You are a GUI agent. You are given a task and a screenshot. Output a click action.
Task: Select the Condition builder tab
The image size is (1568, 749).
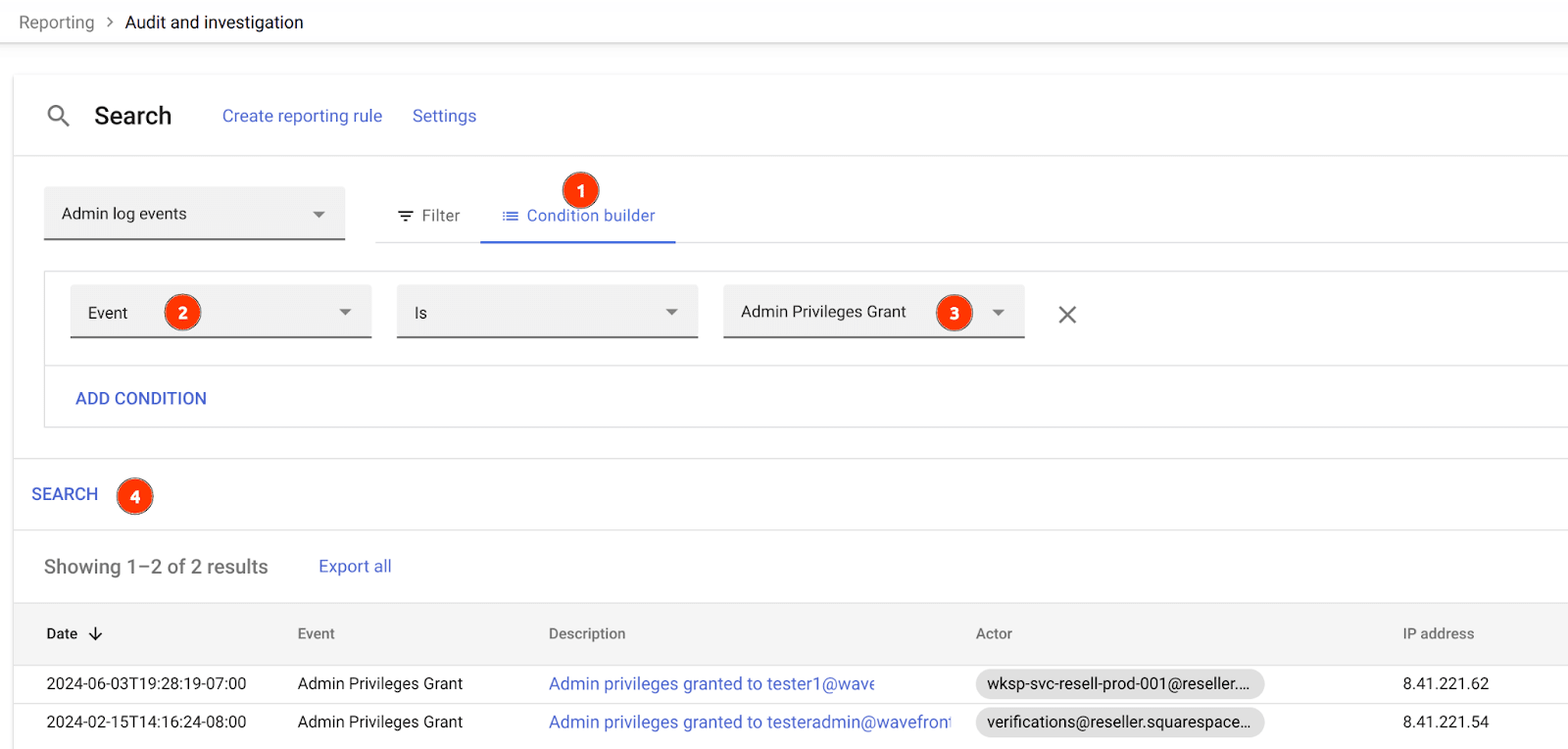pyautogui.click(x=590, y=216)
